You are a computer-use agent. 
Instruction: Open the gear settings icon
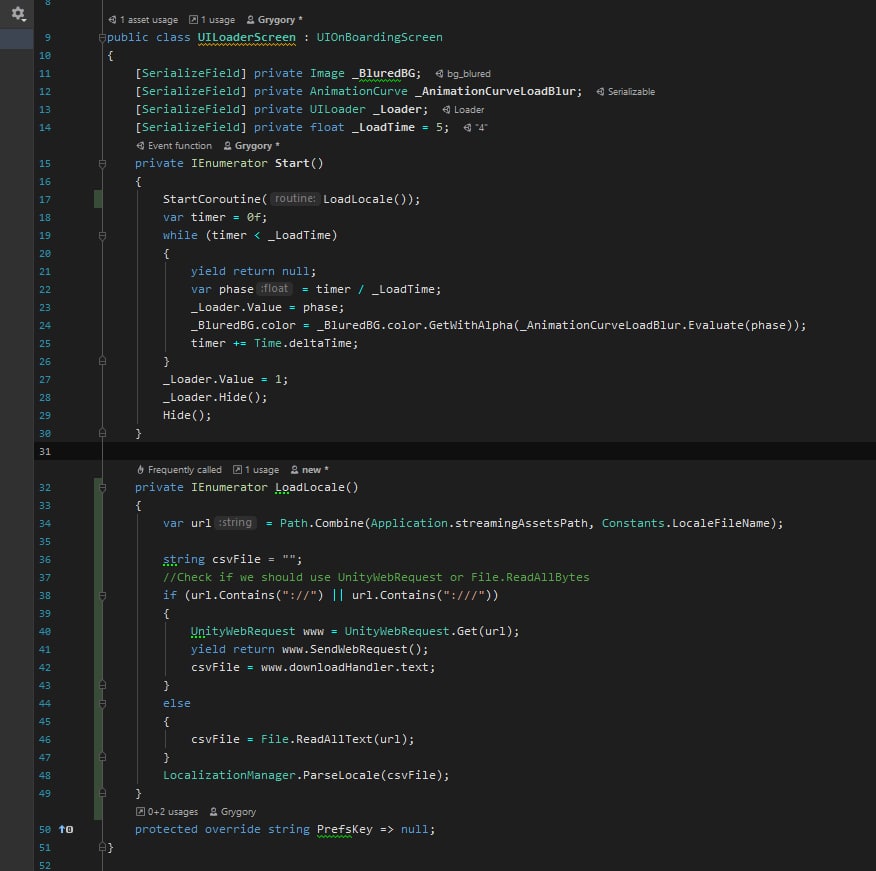[x=18, y=13]
